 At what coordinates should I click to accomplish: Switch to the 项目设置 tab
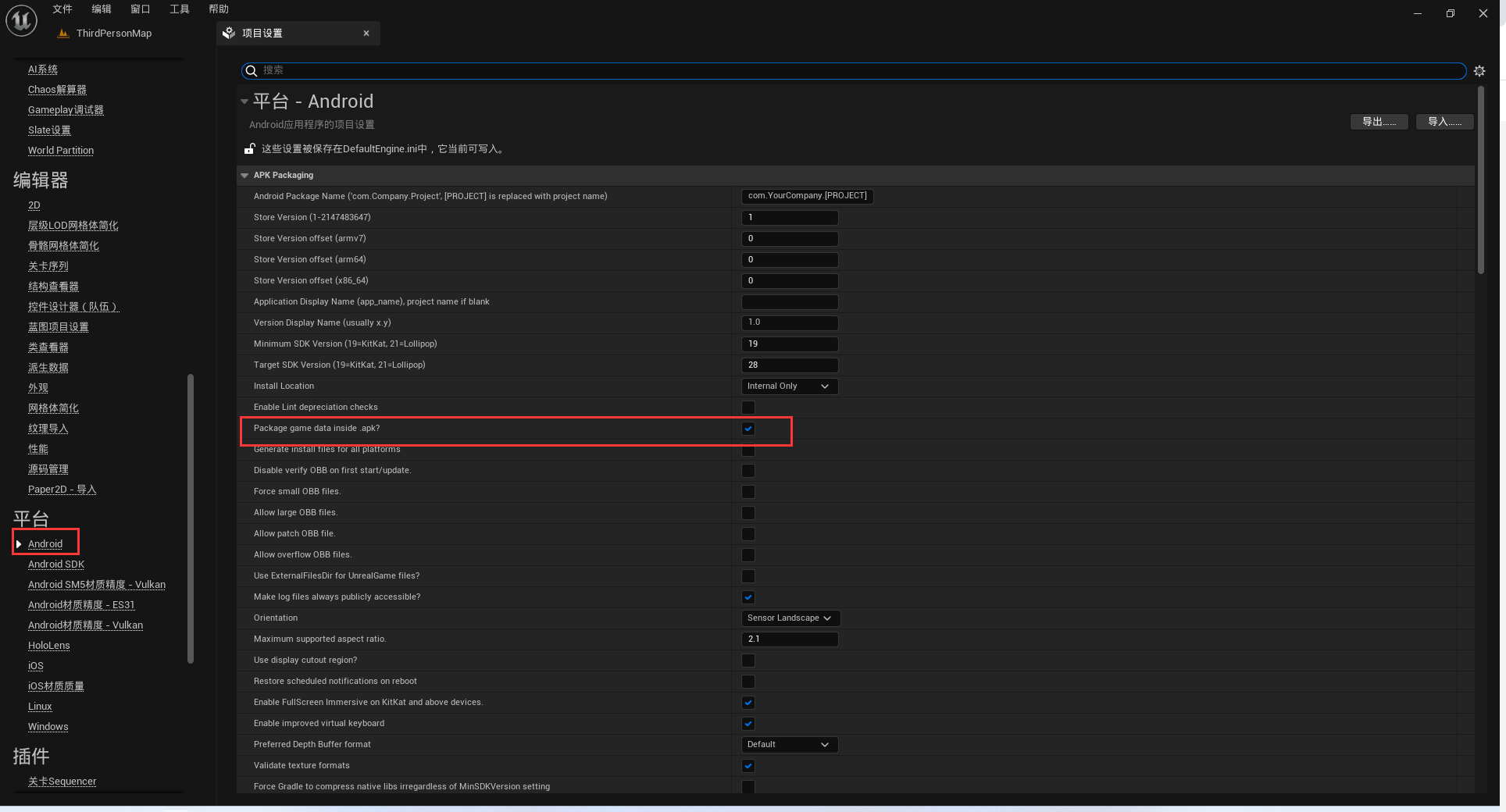coord(298,33)
